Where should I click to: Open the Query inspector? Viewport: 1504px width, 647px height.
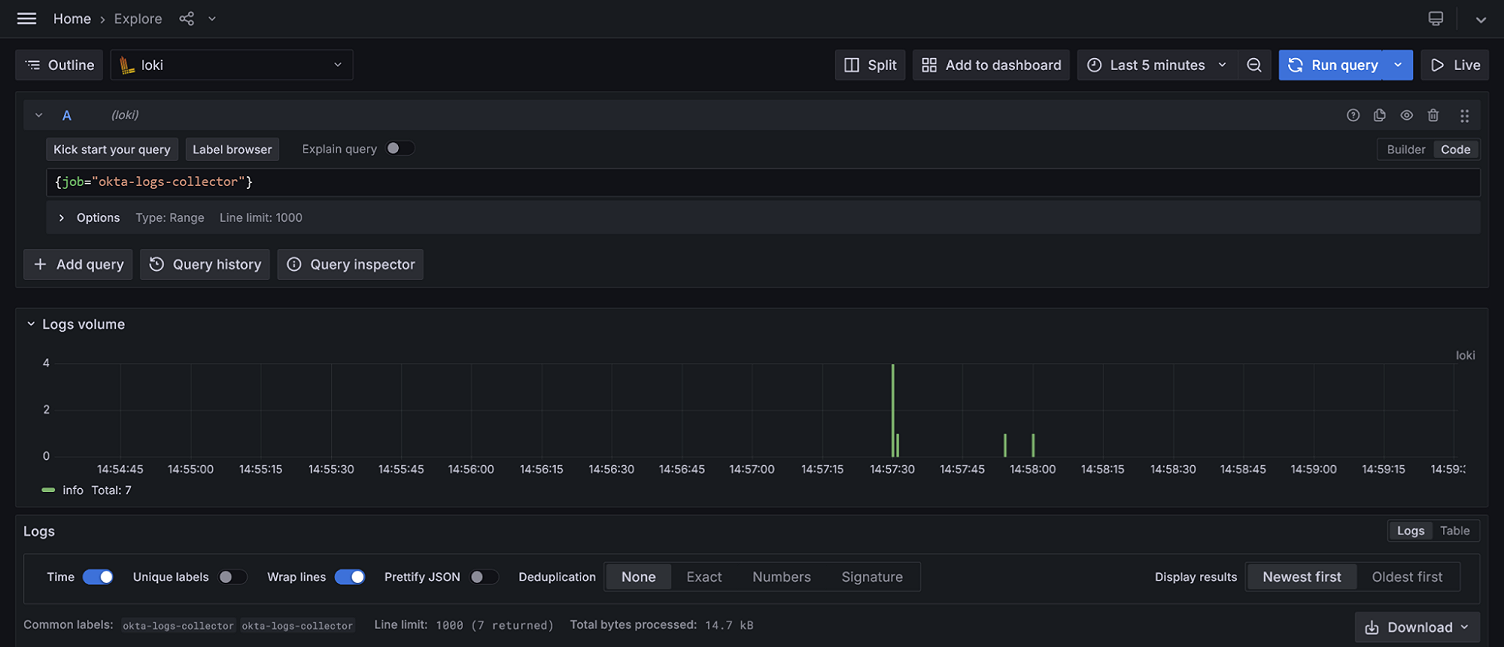click(x=350, y=264)
